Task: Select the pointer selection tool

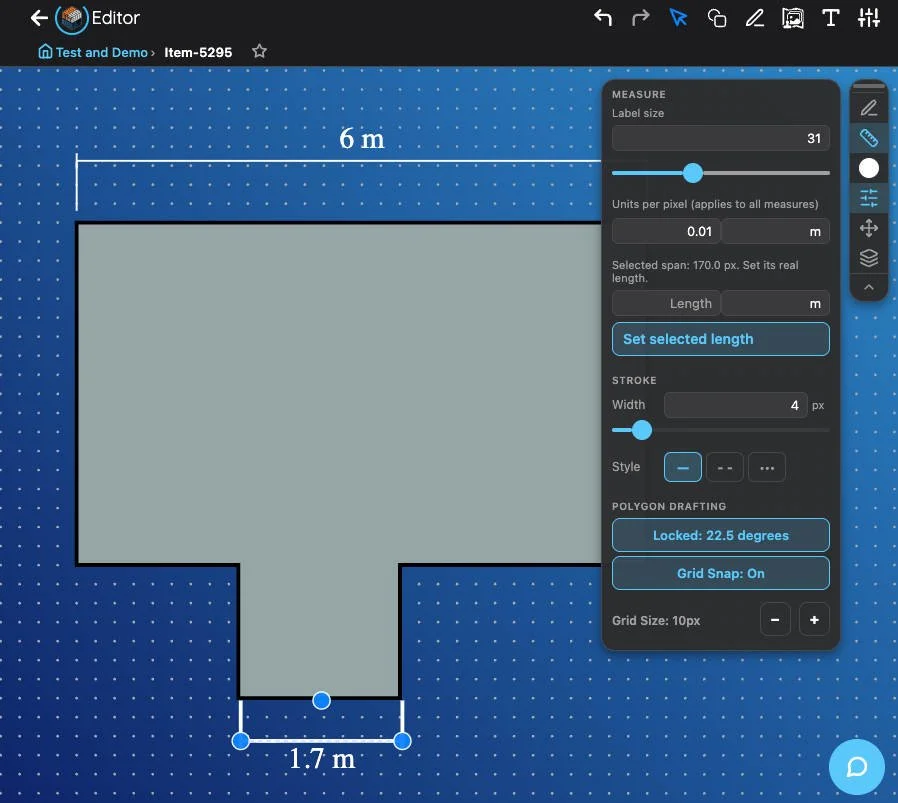Action: (678, 18)
